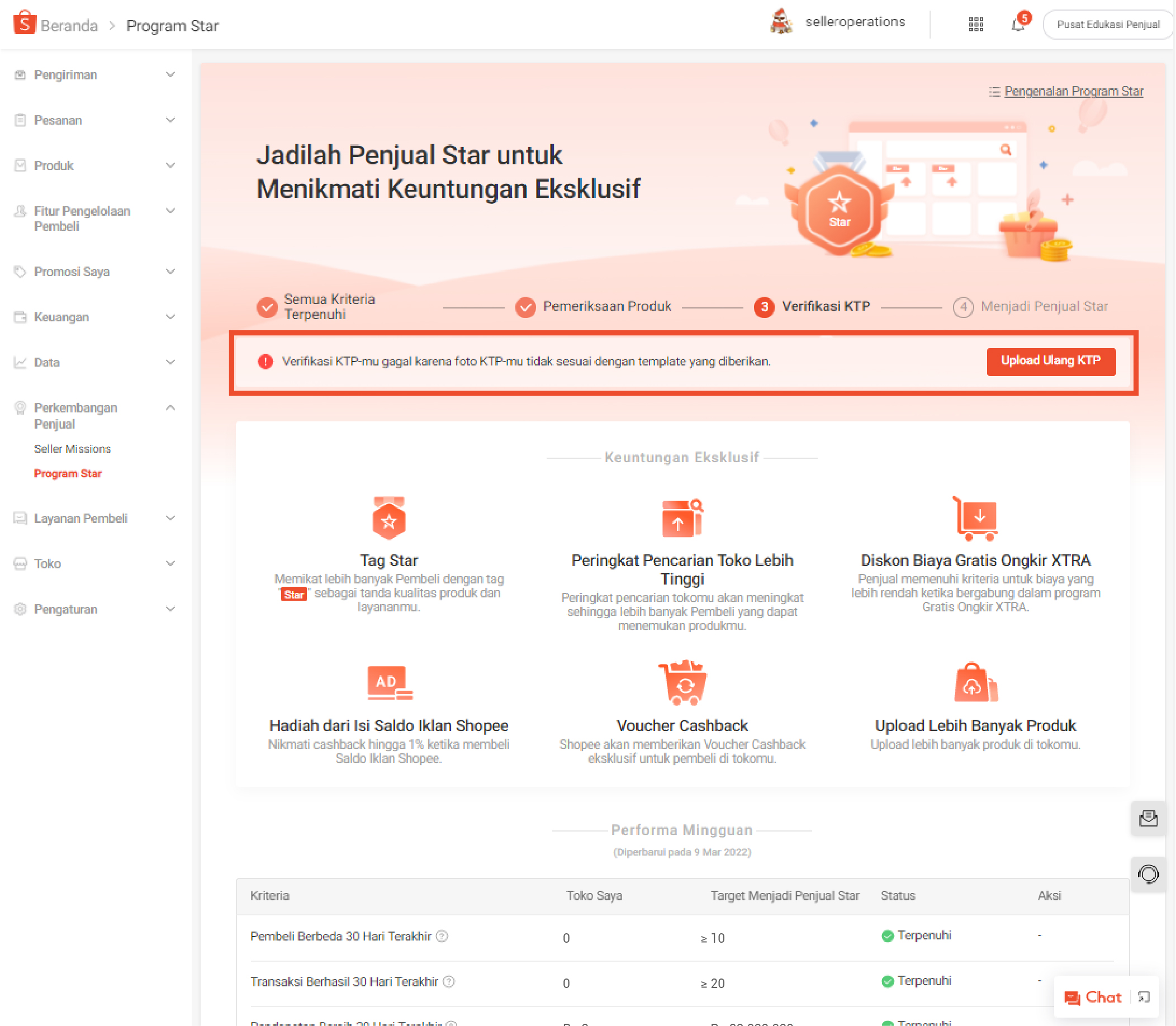Click the Target Menjadi Penjual Star header

tap(785, 896)
